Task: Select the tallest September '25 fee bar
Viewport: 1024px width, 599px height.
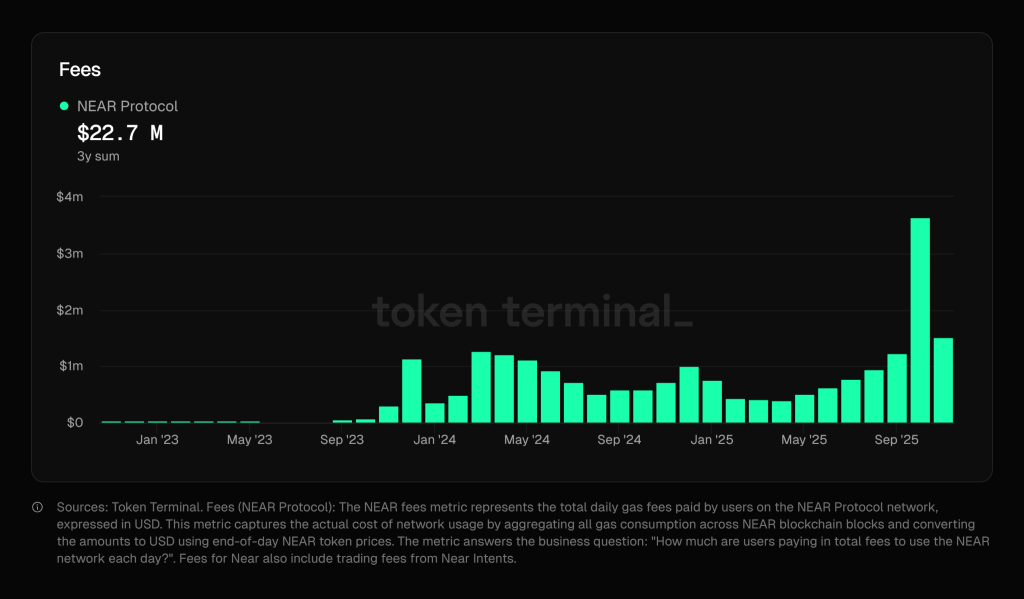Action: tap(918, 320)
